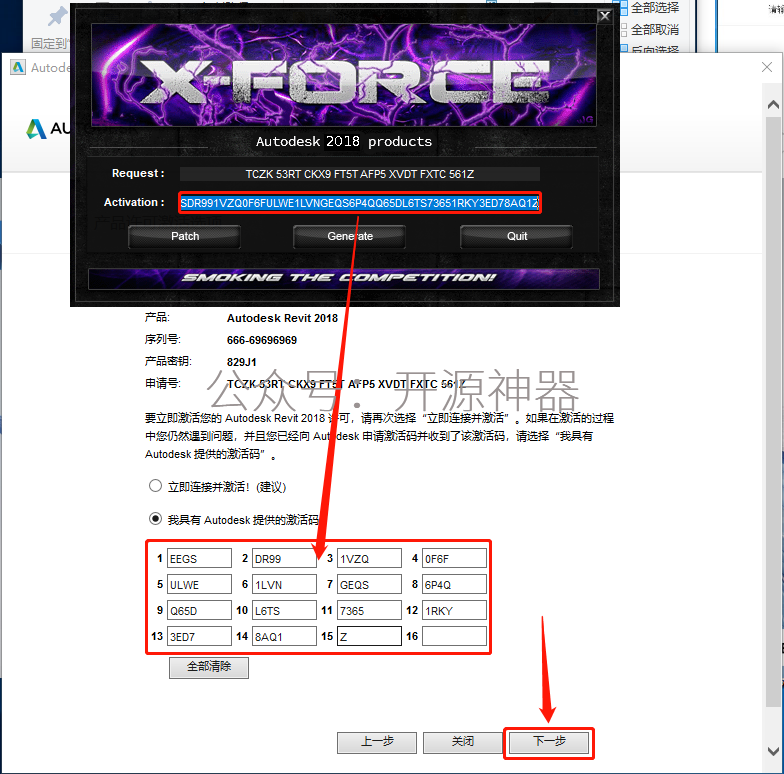
Task: Click the Generate button in X-Force
Action: pos(350,236)
